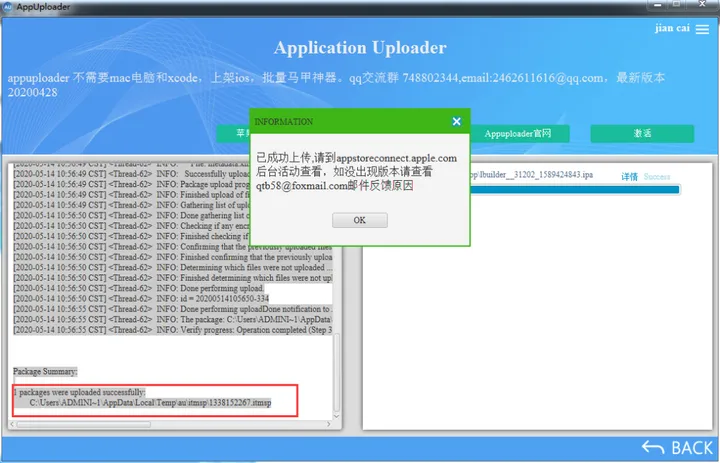The width and height of the screenshot is (720, 463).
Task: Click the log's vertical scrollbar thumb
Action: coord(337,372)
